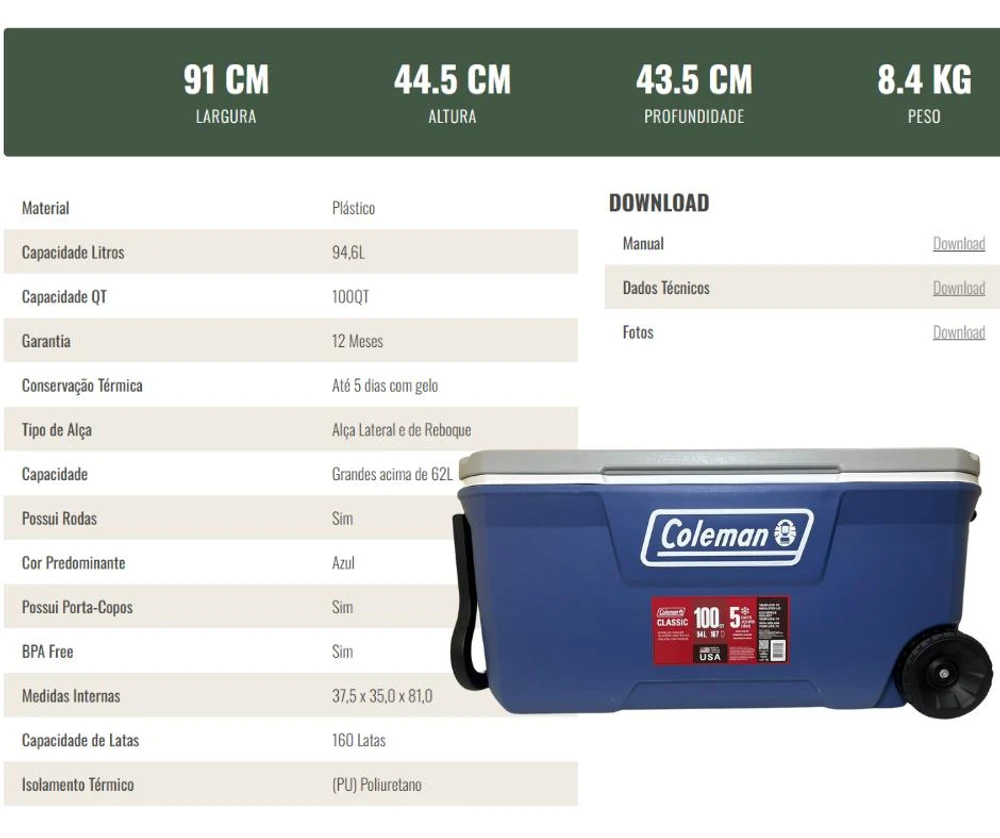Click the 'Grandes acima de 62L' value
The height and width of the screenshot is (838, 1000).
pos(392,474)
